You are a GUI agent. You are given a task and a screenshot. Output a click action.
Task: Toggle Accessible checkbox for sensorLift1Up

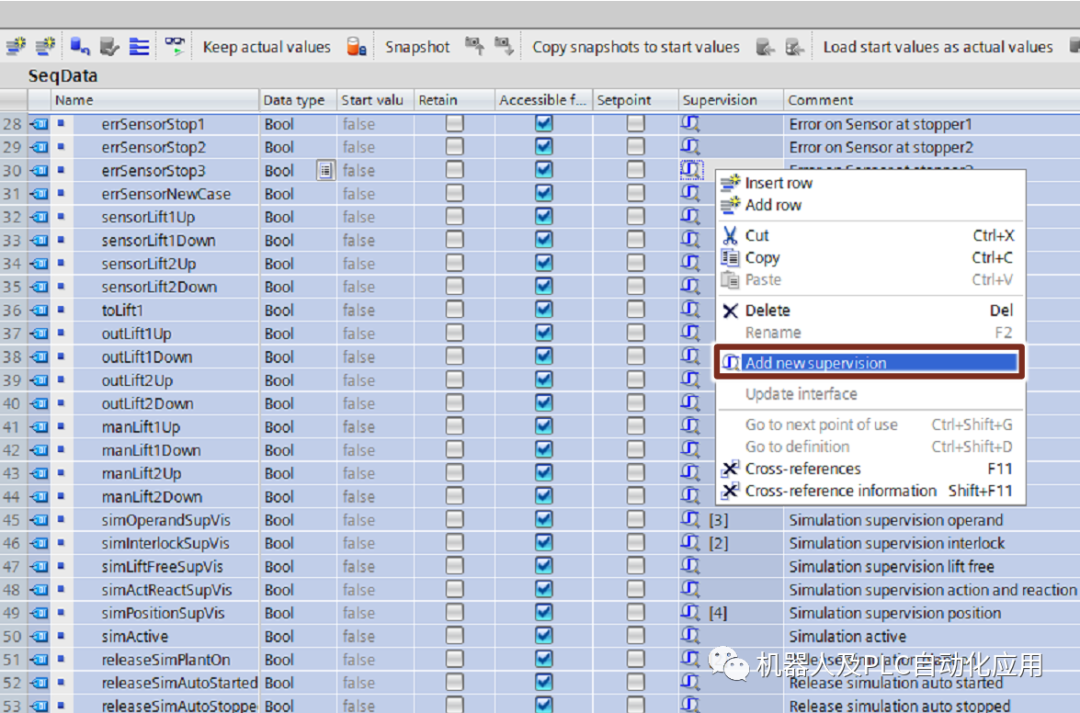click(543, 216)
